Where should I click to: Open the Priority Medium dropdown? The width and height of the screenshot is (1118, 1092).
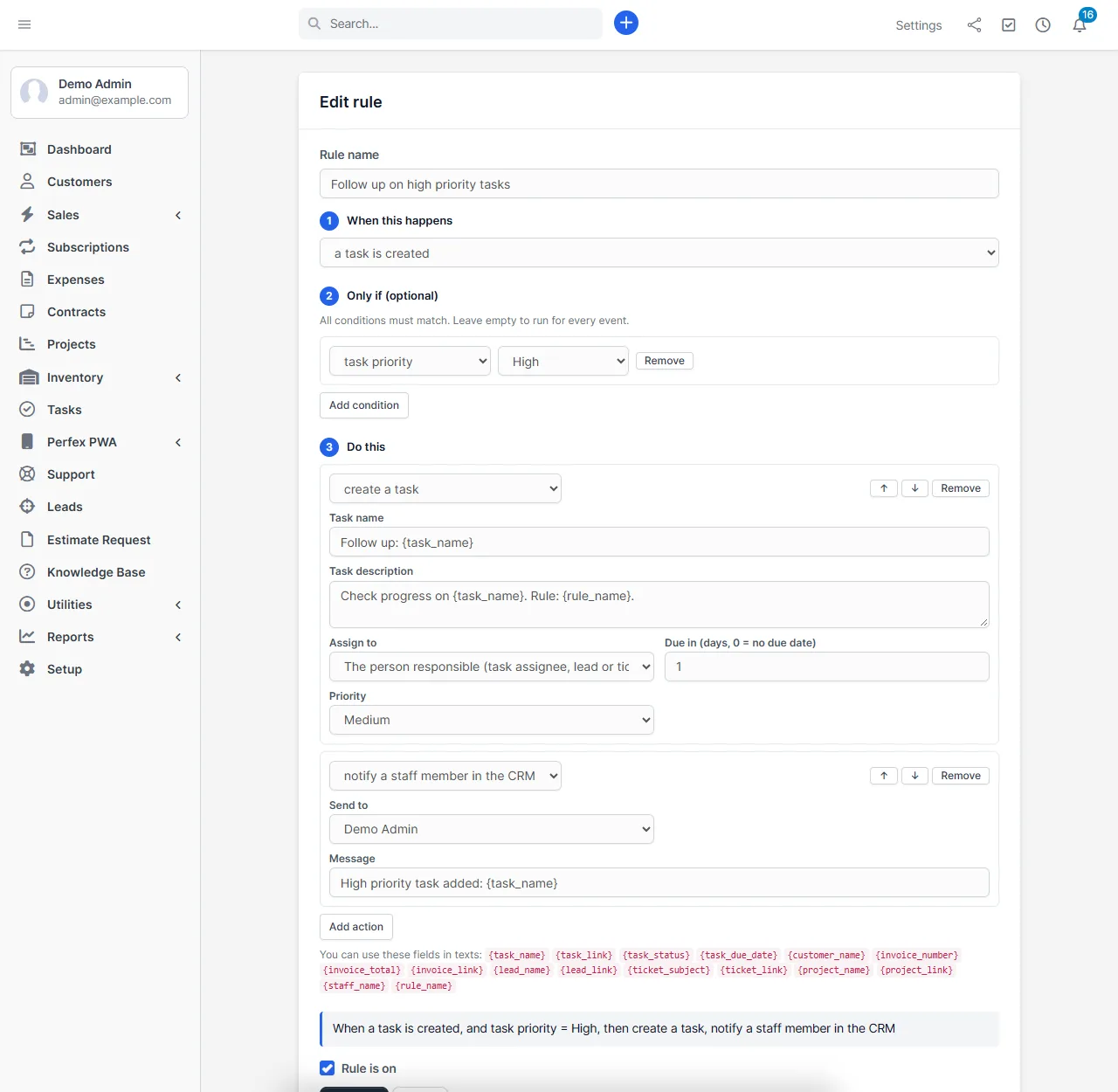pyautogui.click(x=492, y=720)
